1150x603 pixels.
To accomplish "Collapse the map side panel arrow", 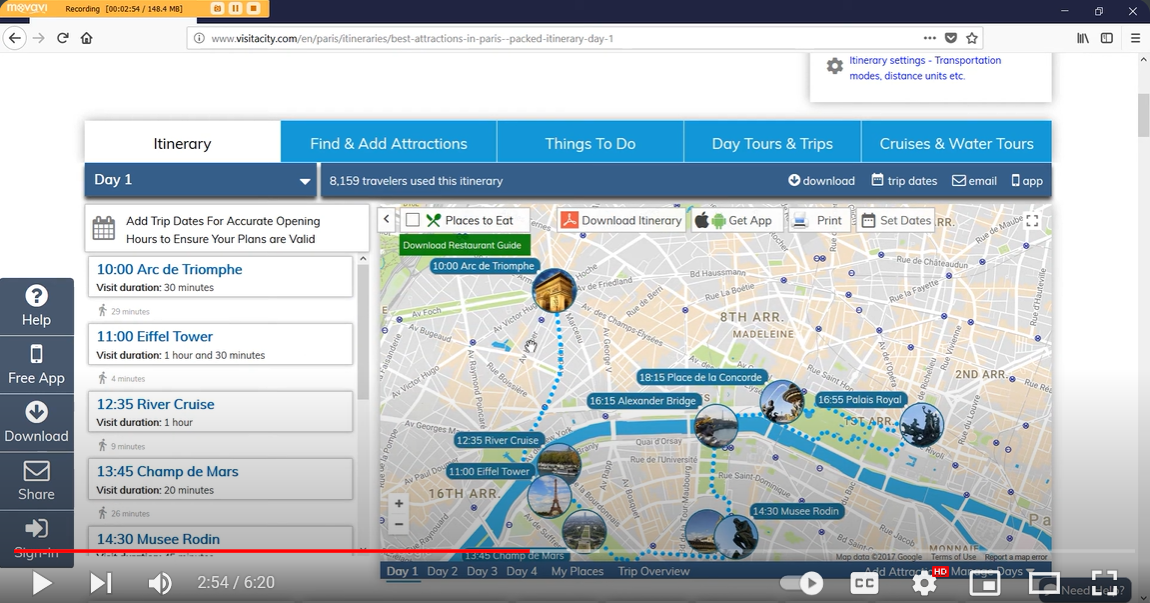I will tap(387, 220).
